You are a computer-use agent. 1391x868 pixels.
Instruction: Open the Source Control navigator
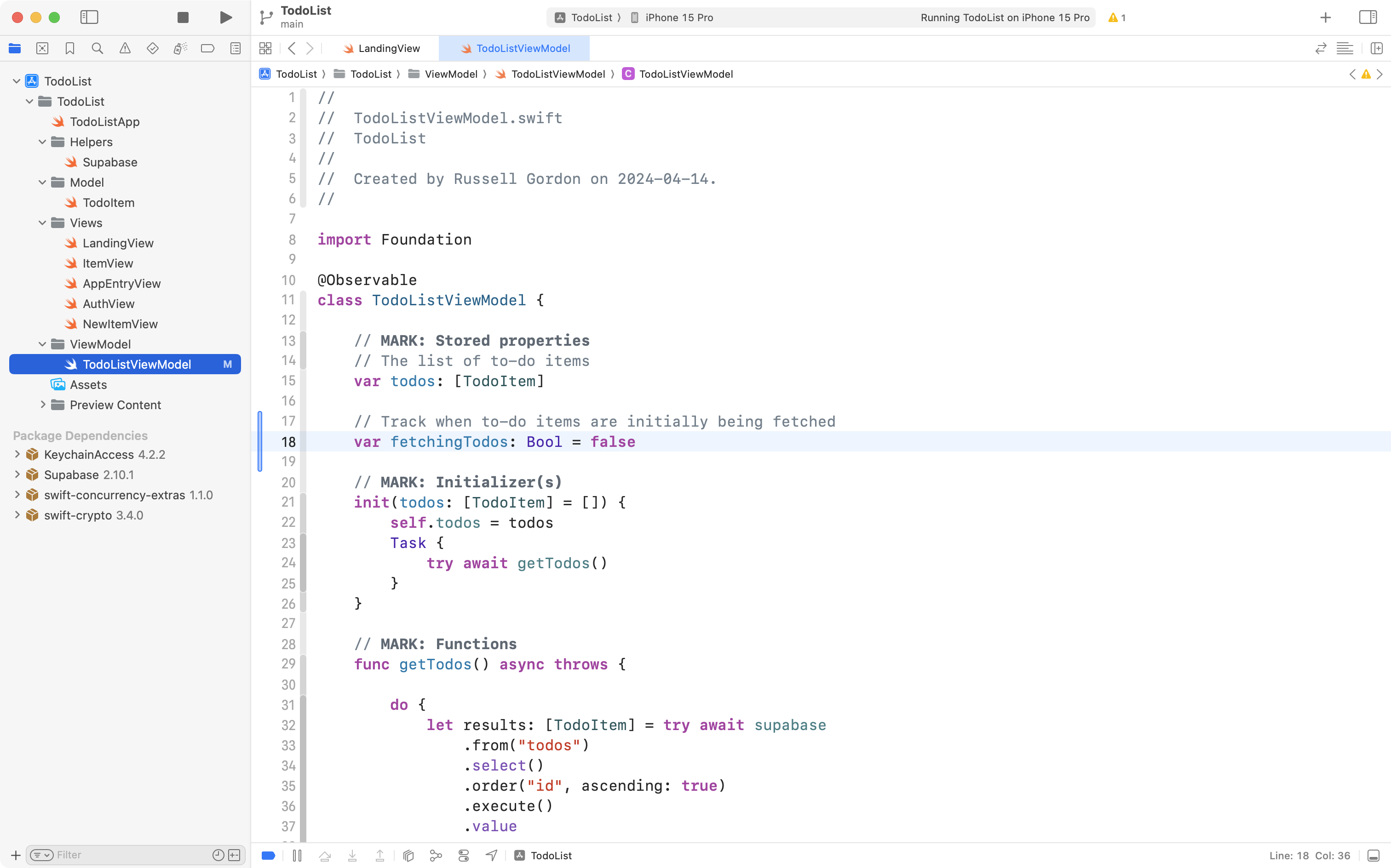click(x=42, y=48)
